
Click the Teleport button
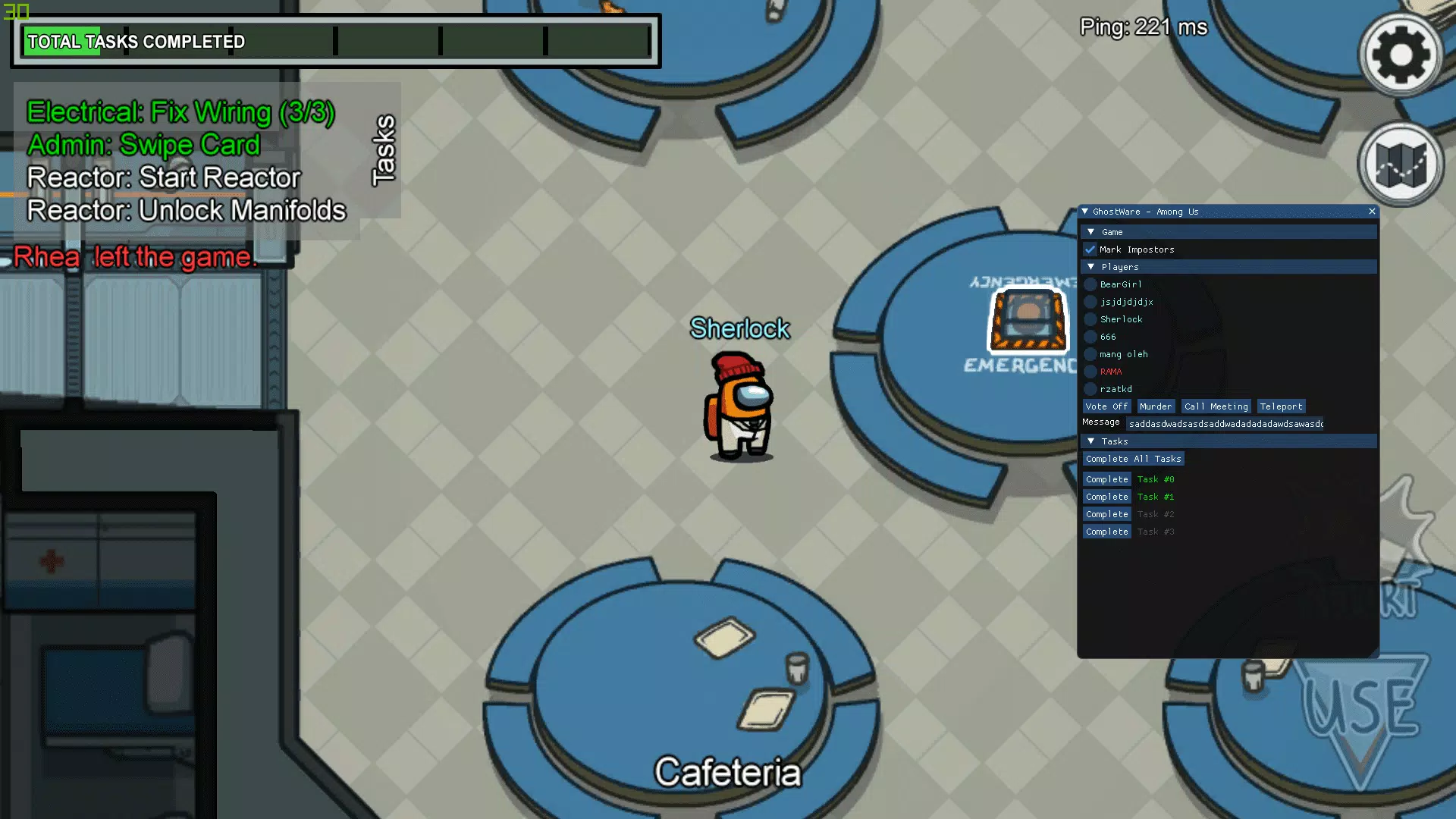point(1282,406)
